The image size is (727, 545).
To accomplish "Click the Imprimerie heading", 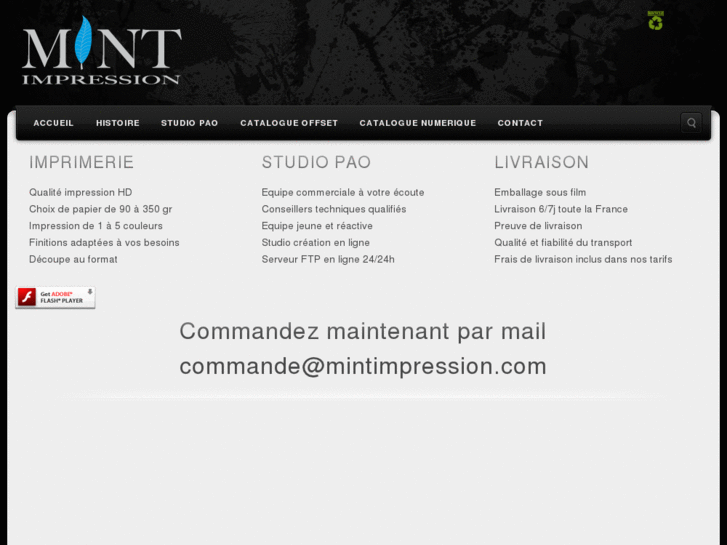I will click(x=82, y=162).
